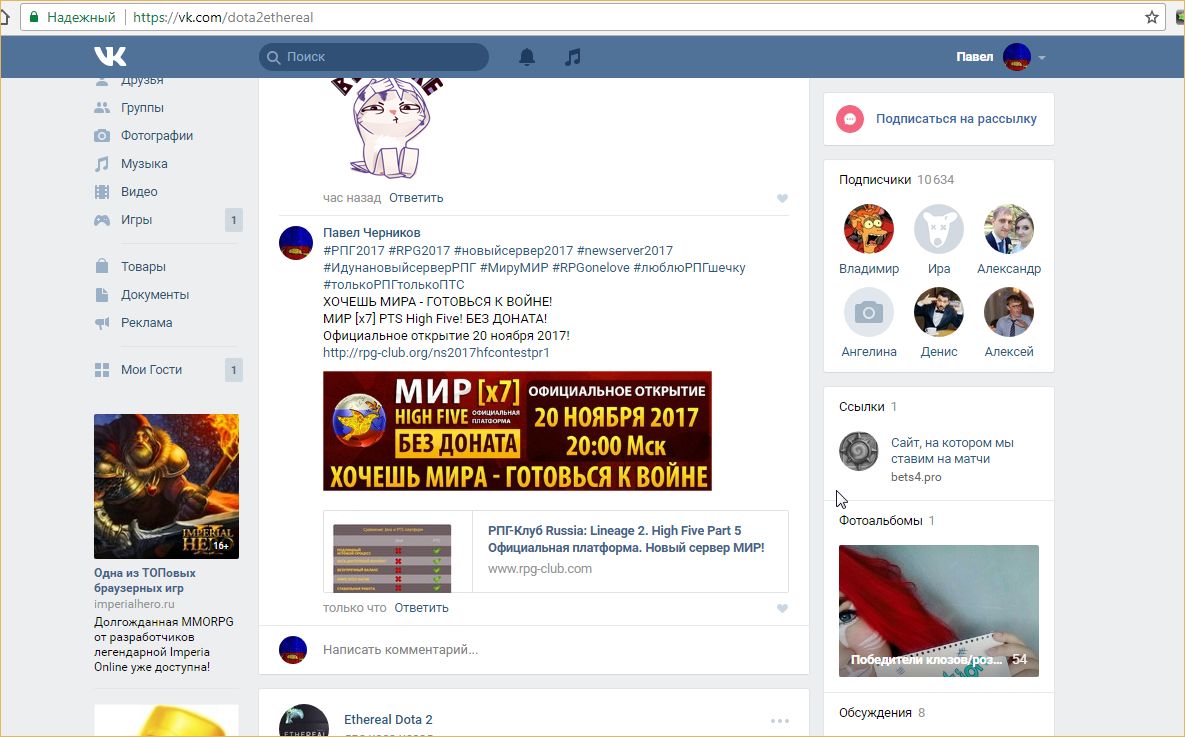Screen dimensions: 1185x737
Task: Open subscriber Ангелина avatar
Action: 868,312
